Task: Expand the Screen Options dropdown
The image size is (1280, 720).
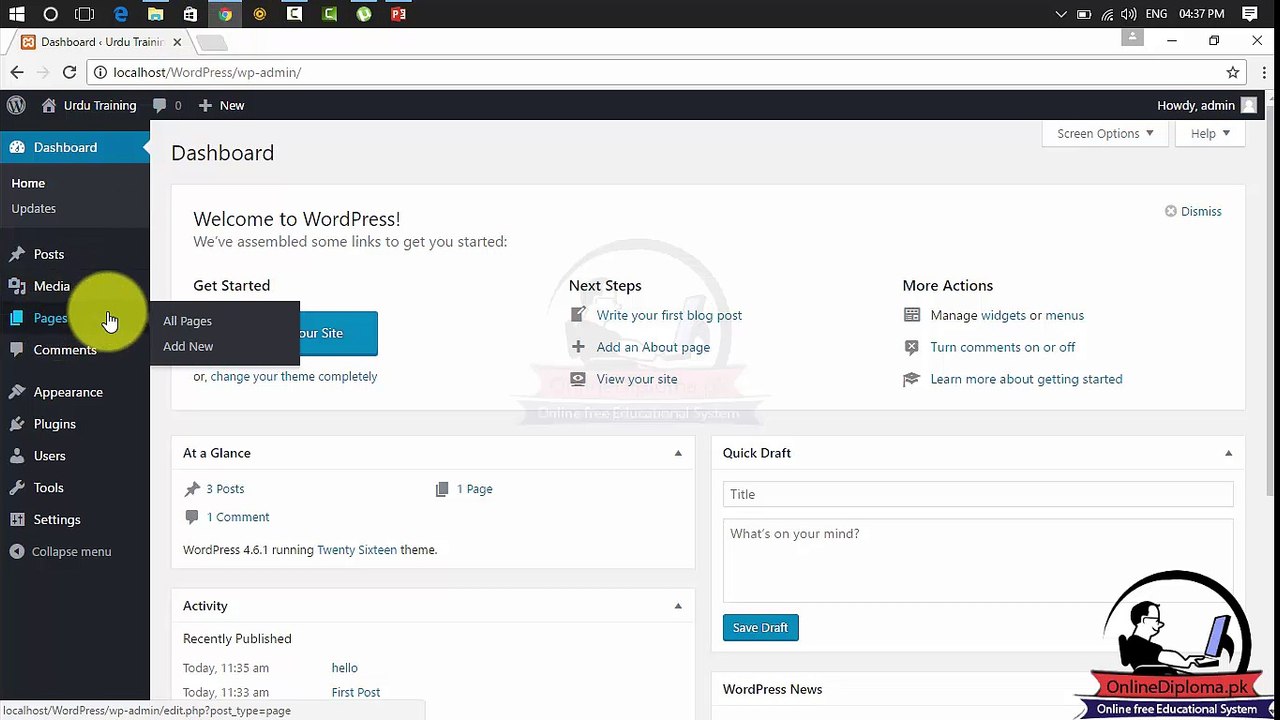Action: 1105,134
